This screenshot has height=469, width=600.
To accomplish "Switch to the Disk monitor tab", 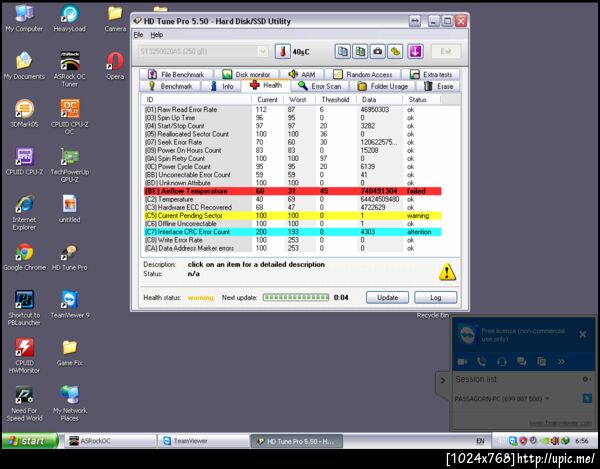I will tap(247, 74).
